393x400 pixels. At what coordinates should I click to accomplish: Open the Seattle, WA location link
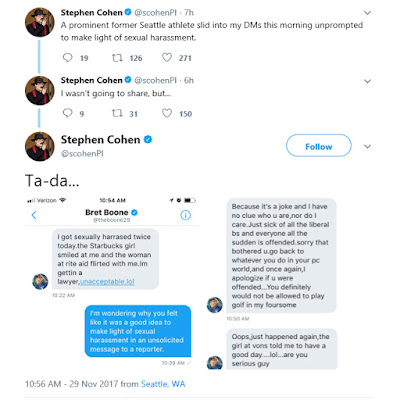[x=163, y=384]
